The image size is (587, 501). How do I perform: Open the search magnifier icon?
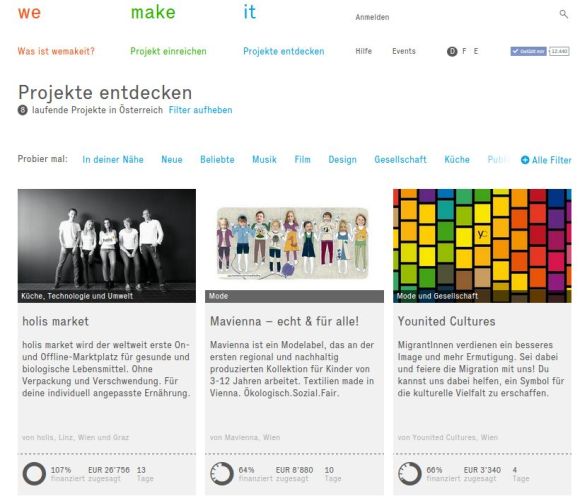[x=563, y=14]
